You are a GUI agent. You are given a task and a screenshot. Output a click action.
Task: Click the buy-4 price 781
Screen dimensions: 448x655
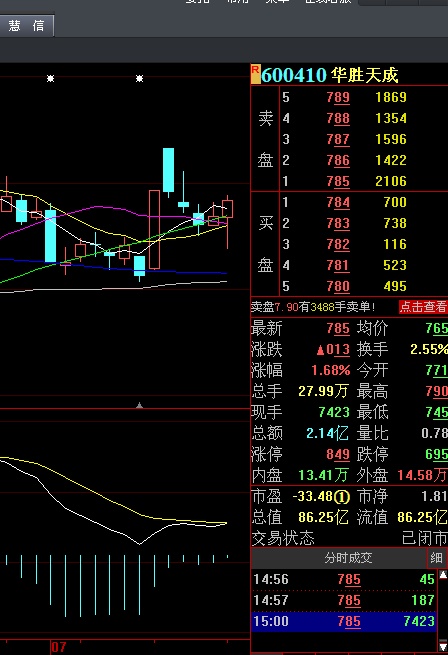point(338,265)
